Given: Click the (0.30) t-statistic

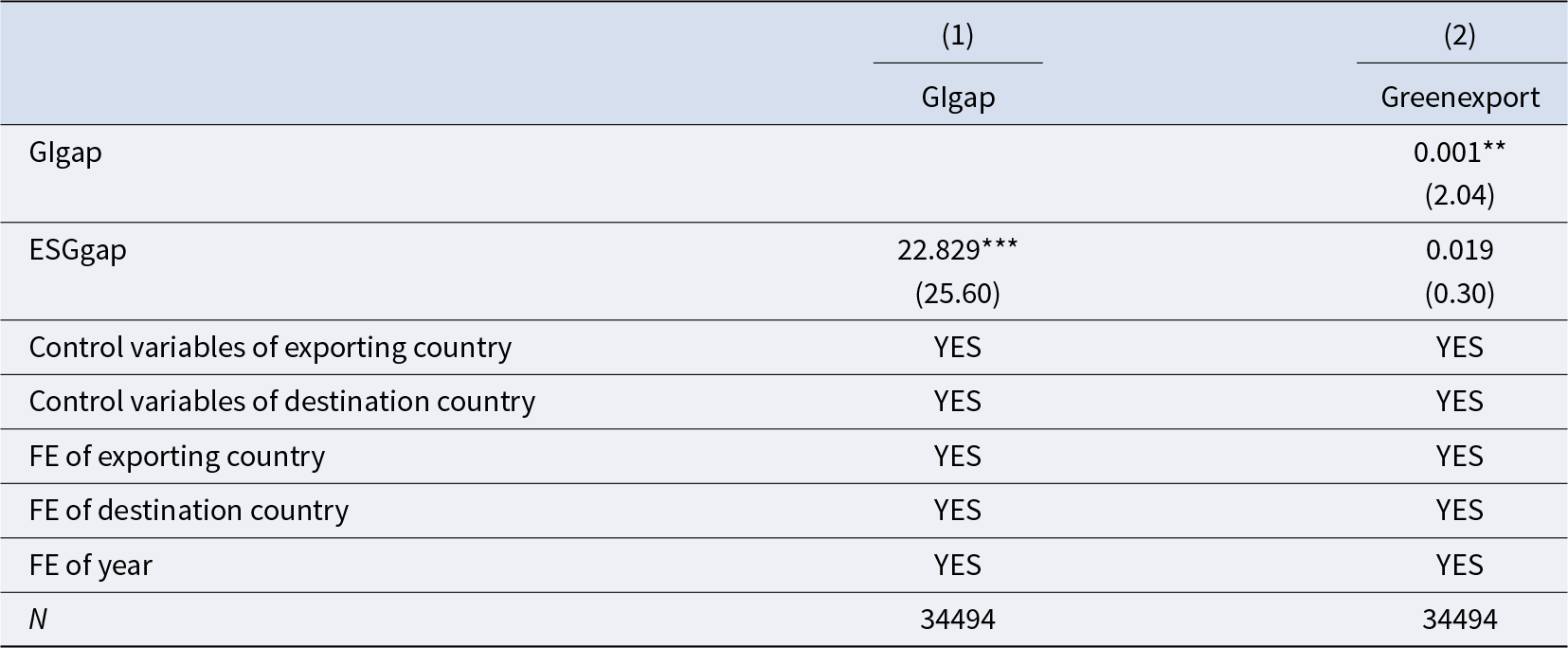Looking at the screenshot, I should 1459,294.
